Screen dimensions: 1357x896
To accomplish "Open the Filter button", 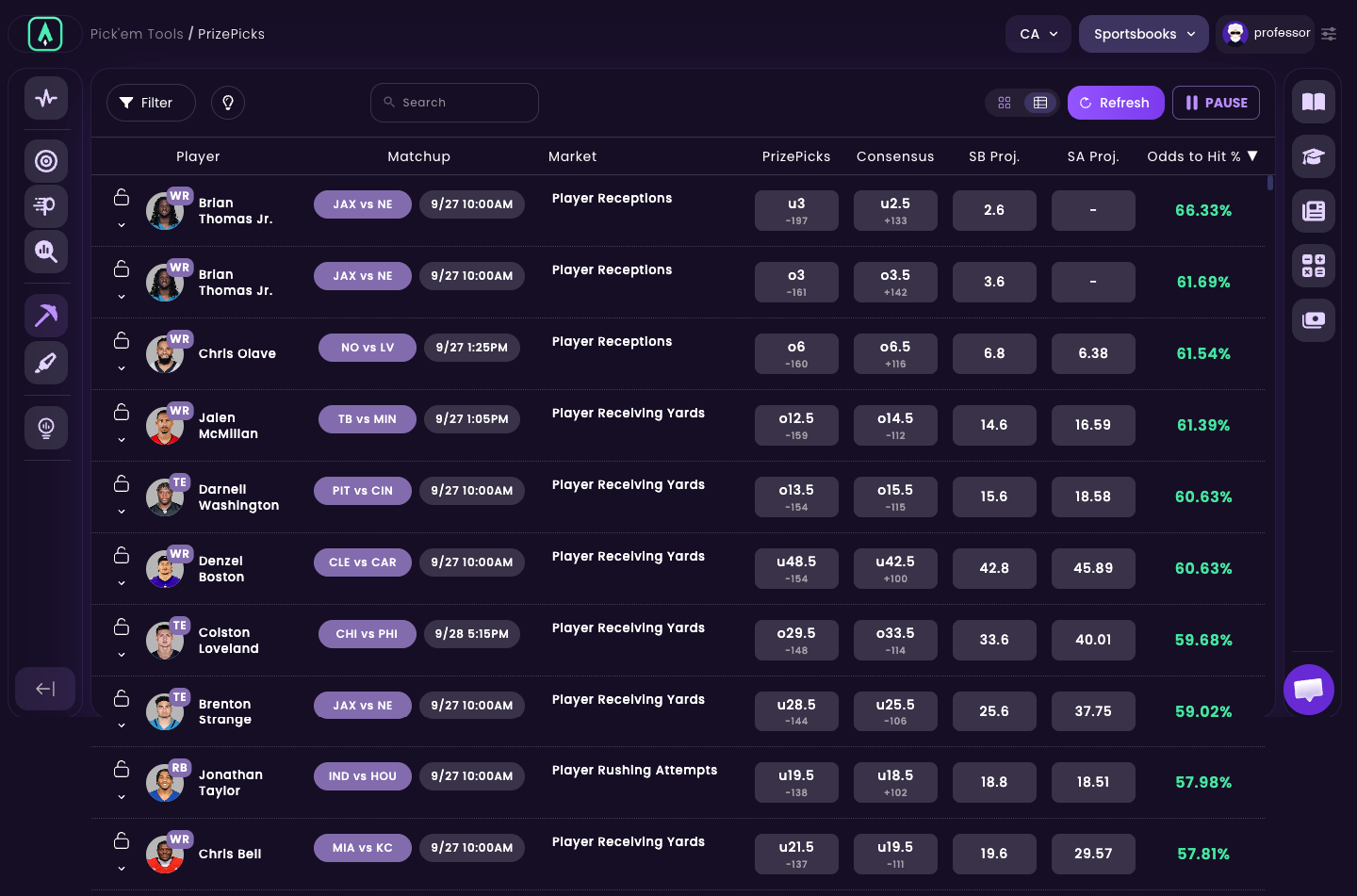I will (151, 103).
